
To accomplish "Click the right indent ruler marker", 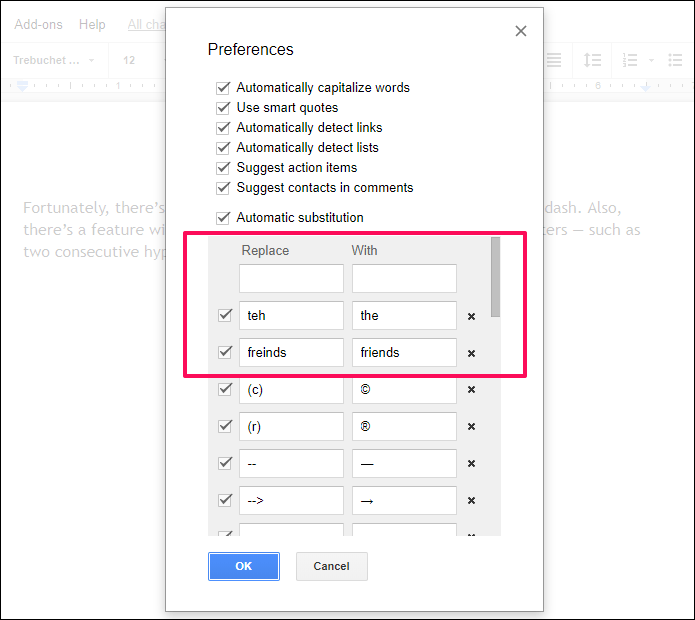I will pyautogui.click(x=645, y=87).
